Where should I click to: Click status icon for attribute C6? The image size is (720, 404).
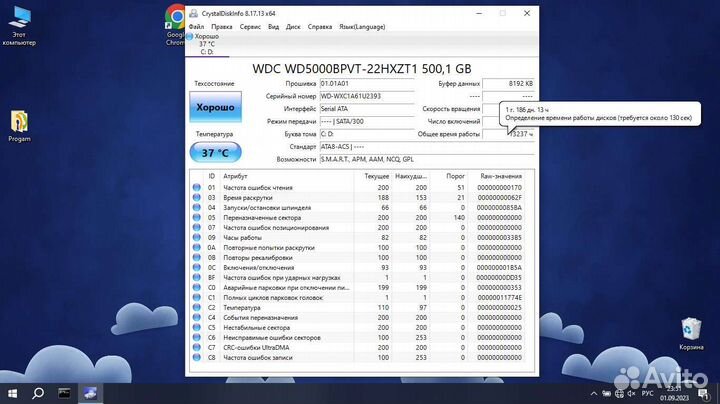[197, 337]
